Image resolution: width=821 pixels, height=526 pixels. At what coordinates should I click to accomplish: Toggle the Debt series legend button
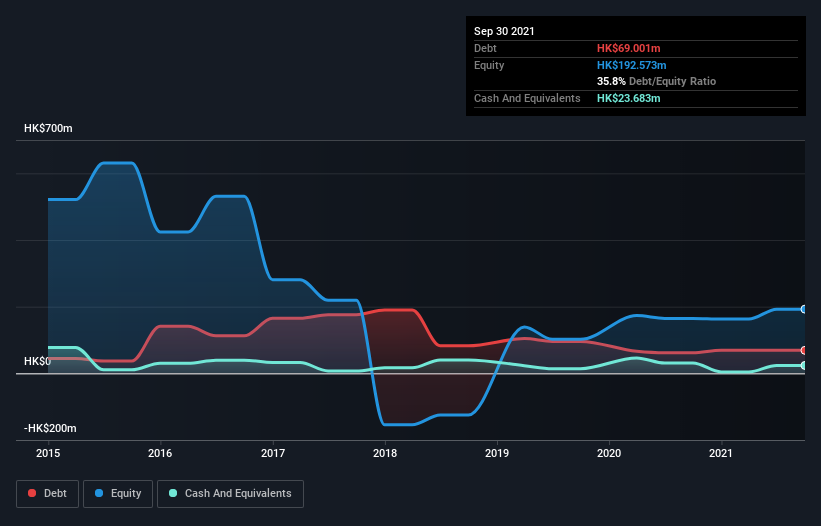48,494
